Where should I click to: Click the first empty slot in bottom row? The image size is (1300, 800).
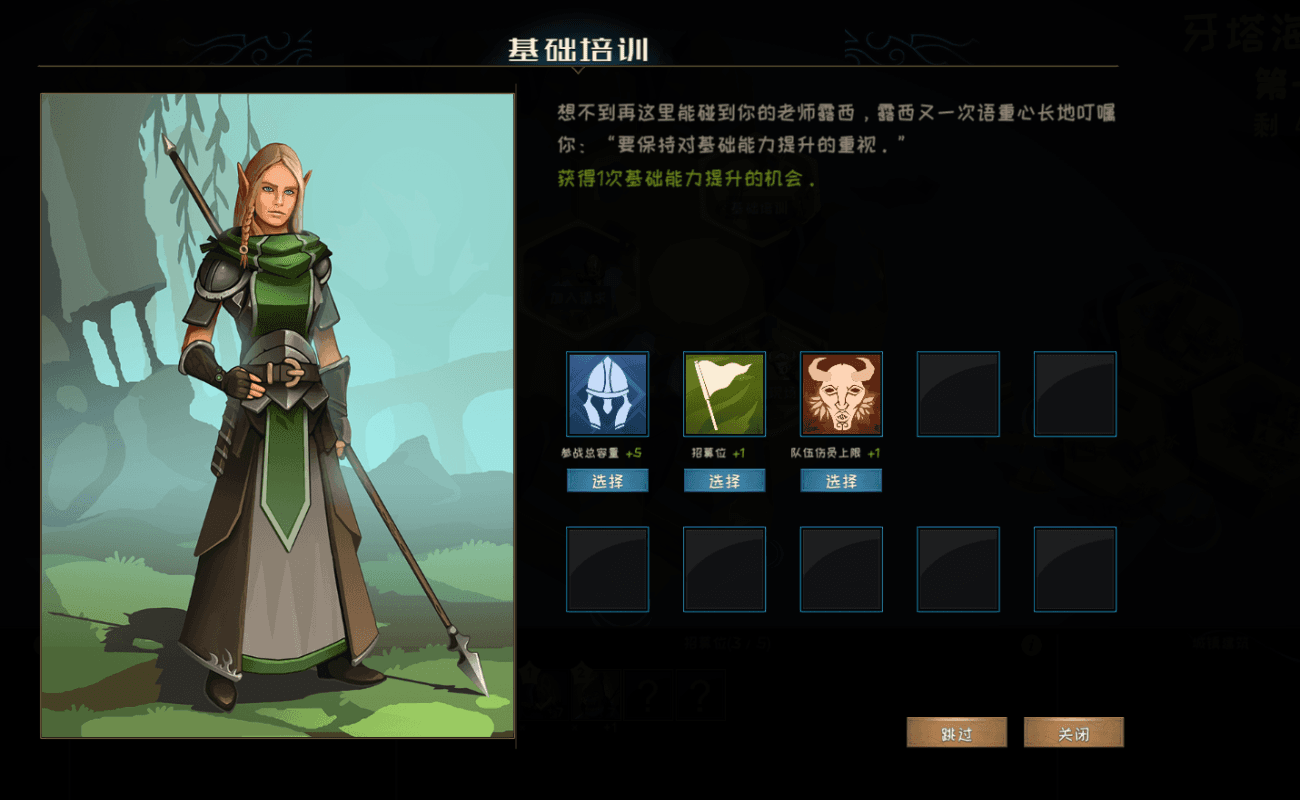pyautogui.click(x=608, y=569)
